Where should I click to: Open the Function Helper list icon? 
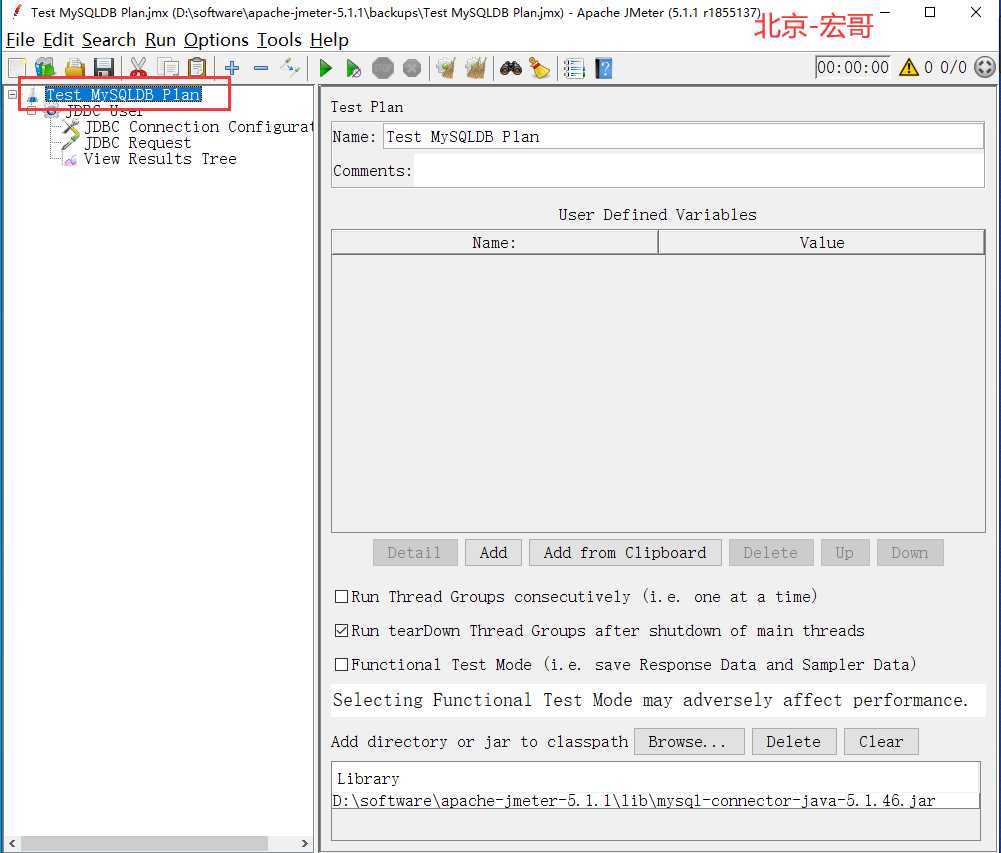(574, 68)
